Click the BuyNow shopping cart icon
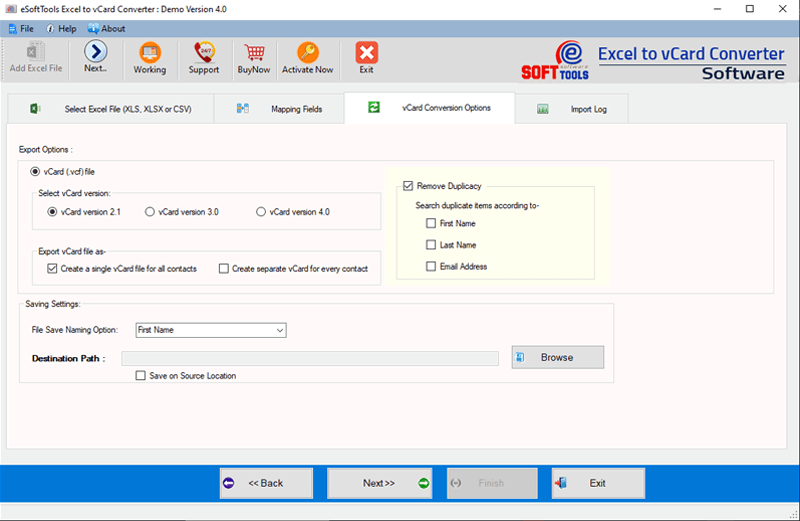The height and width of the screenshot is (521, 800). point(254,52)
